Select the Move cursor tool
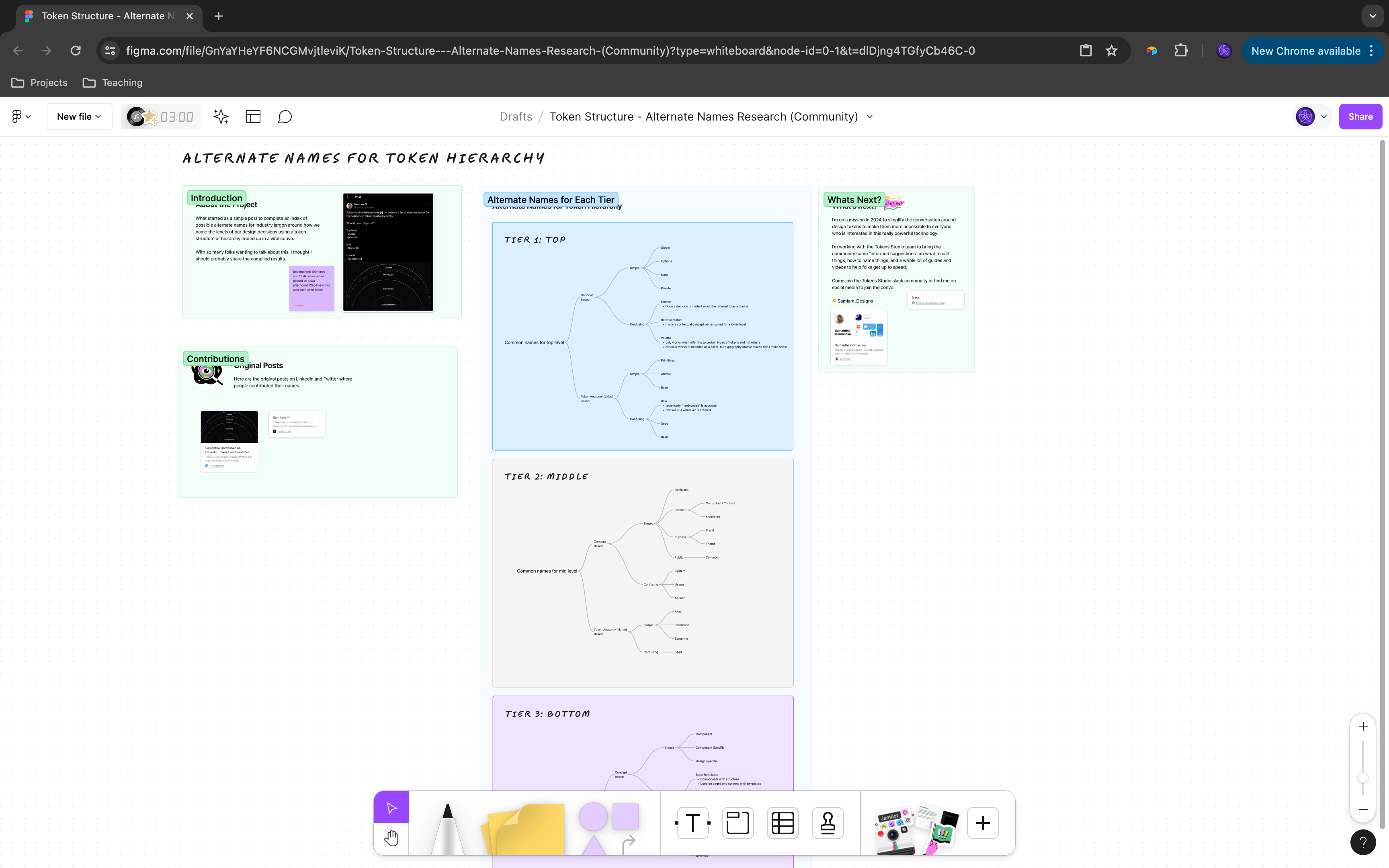The height and width of the screenshot is (868, 1389). click(391, 808)
